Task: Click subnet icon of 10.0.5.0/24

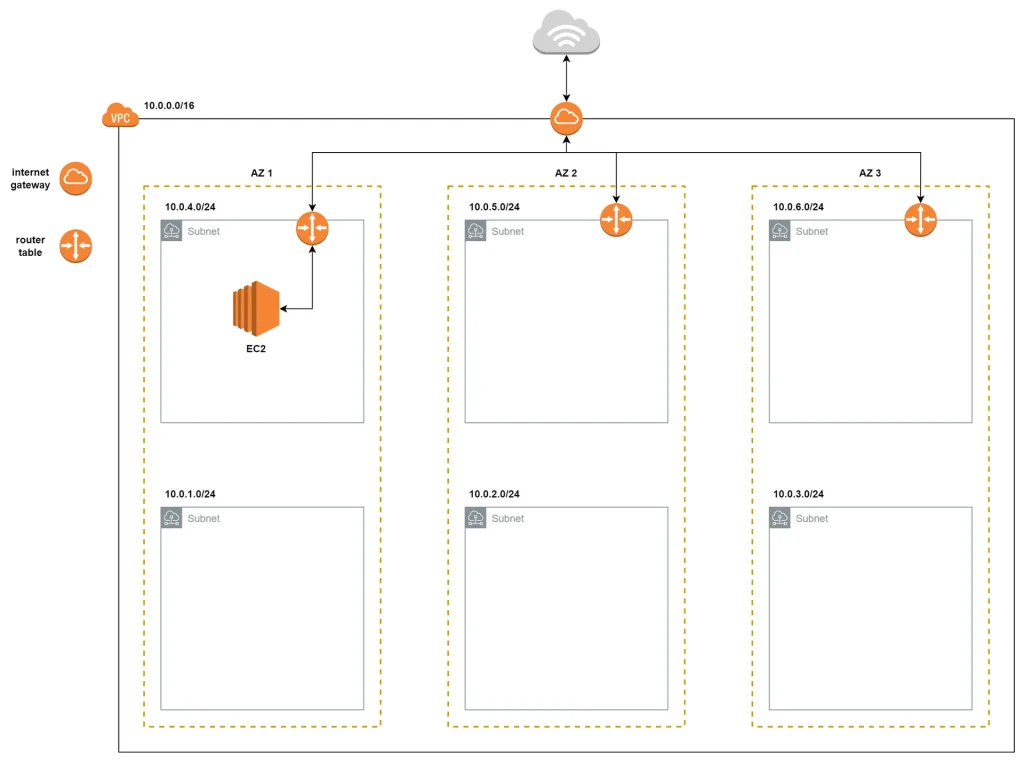Action: 475,231
